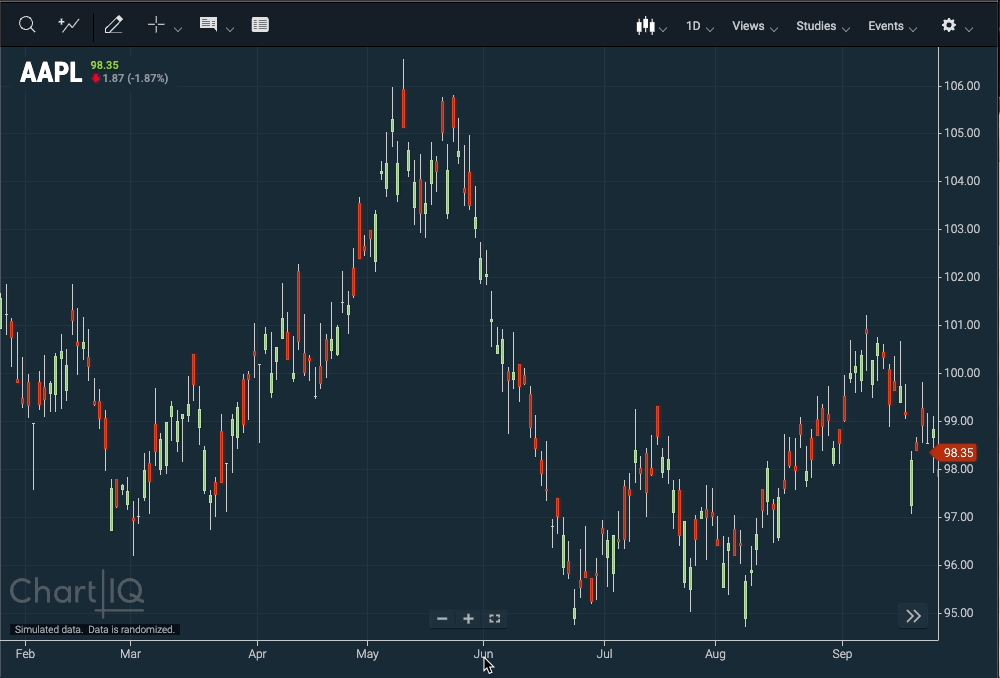Expand the info callout dropdown arrow
Viewport: 1000px width, 678px height.
(x=230, y=28)
